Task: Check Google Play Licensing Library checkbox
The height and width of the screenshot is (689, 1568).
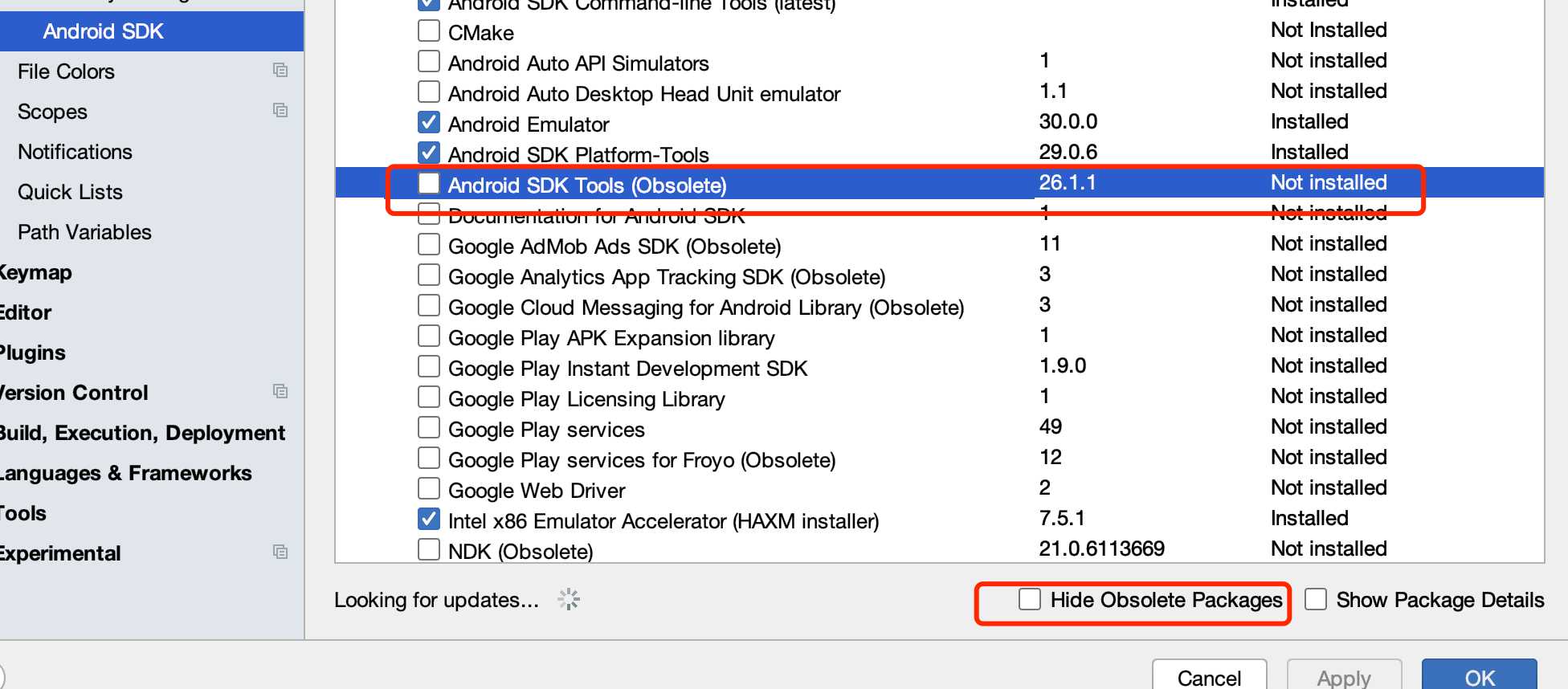Action: pos(429,397)
